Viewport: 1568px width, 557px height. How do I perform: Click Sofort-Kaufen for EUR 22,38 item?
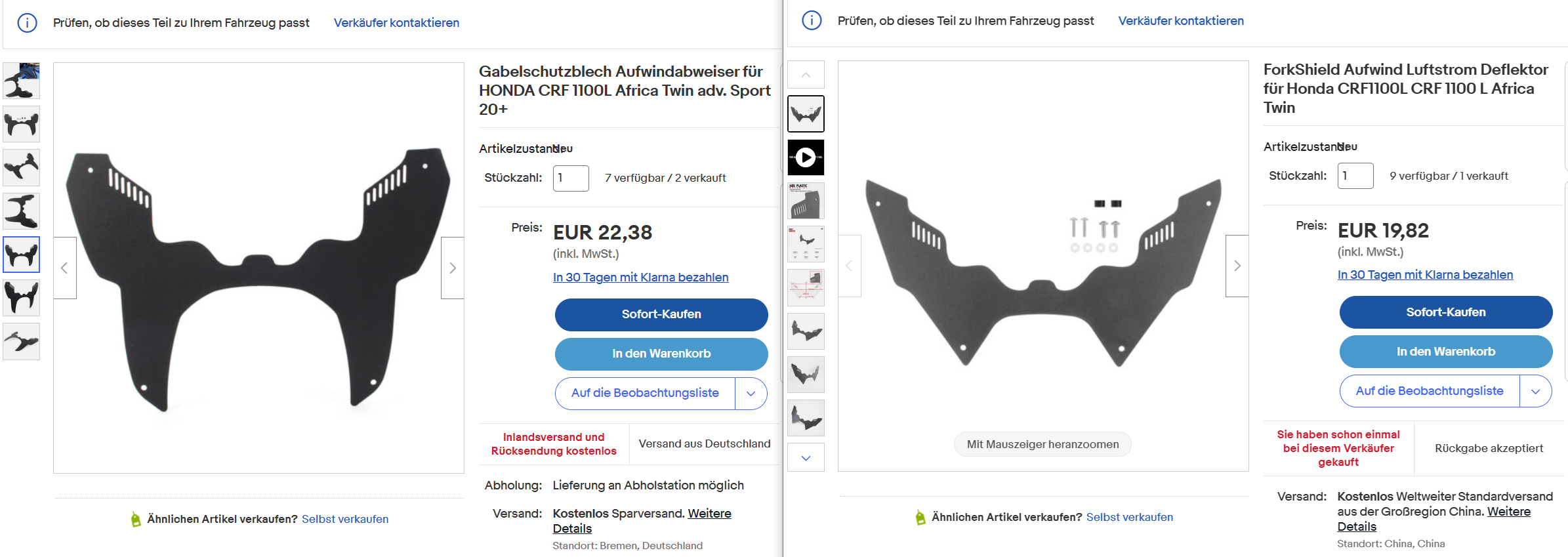[661, 314]
